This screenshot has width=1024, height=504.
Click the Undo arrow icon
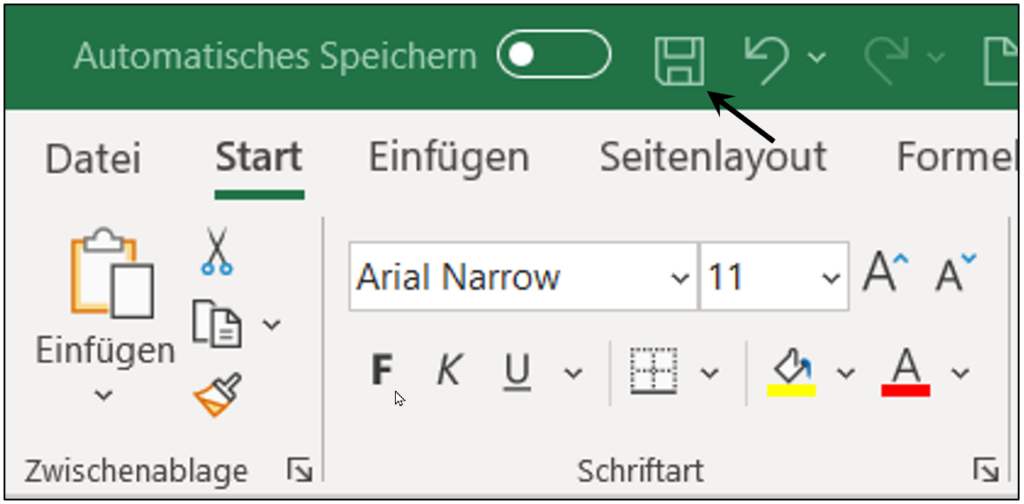(x=766, y=59)
